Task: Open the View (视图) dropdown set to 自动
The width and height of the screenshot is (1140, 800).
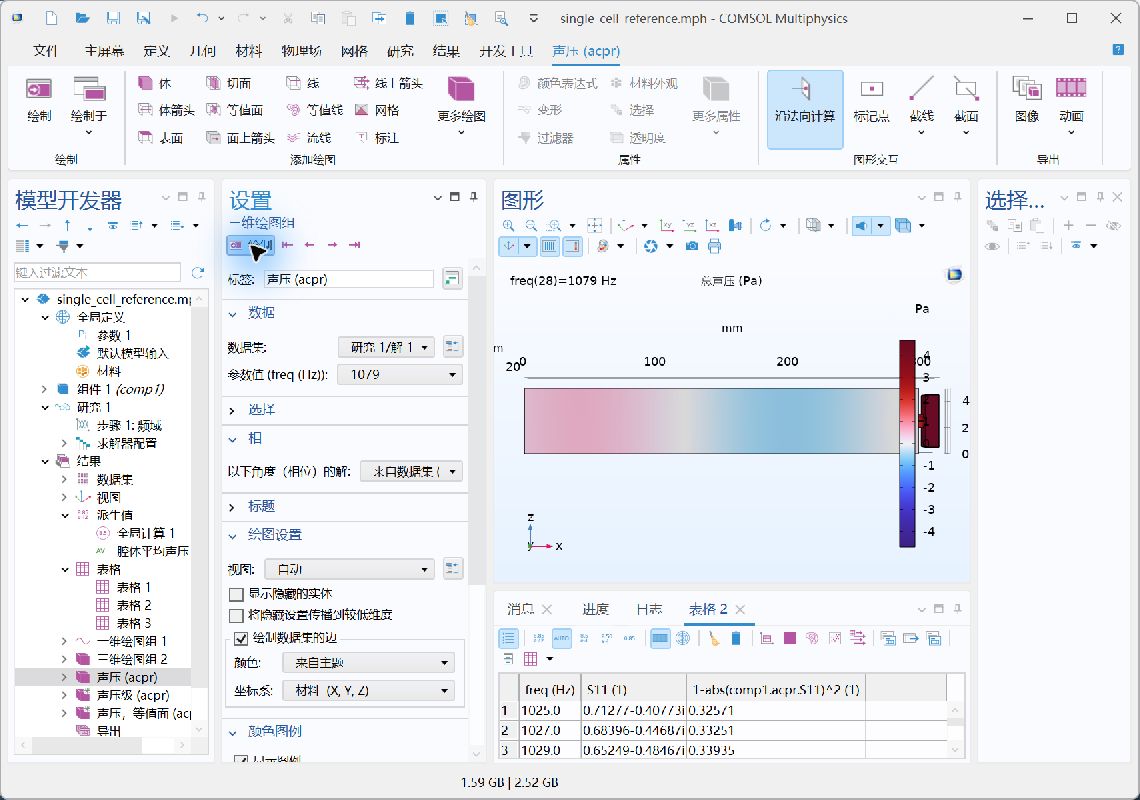Action: (349, 569)
